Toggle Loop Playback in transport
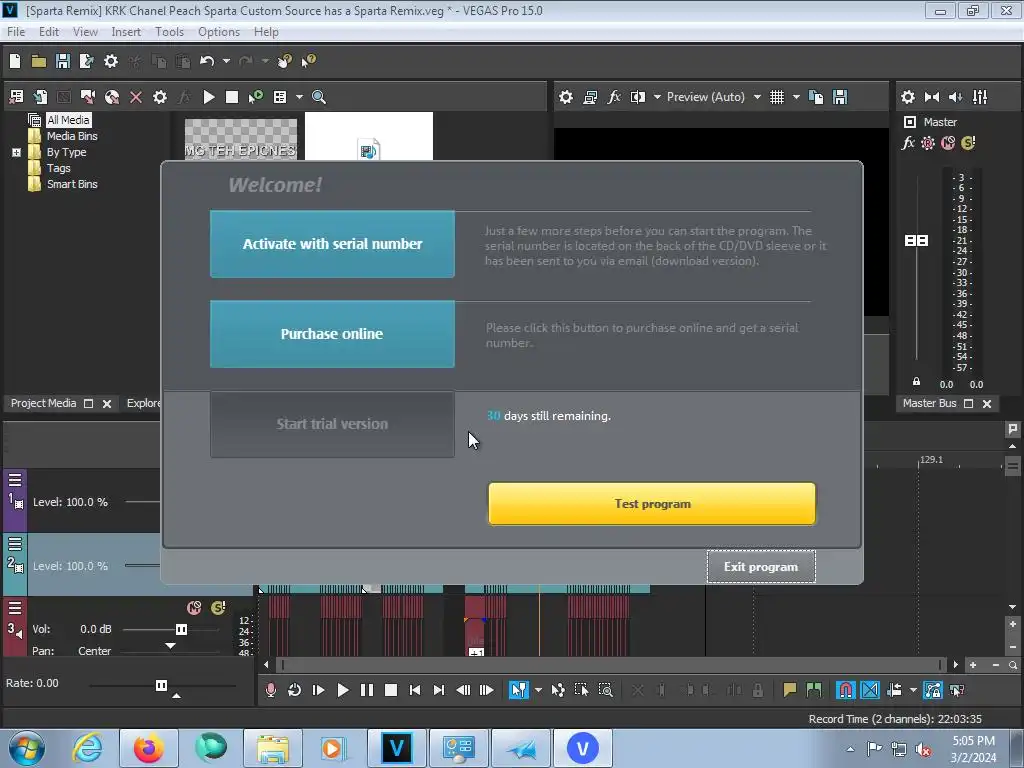The width and height of the screenshot is (1024, 768). [295, 690]
